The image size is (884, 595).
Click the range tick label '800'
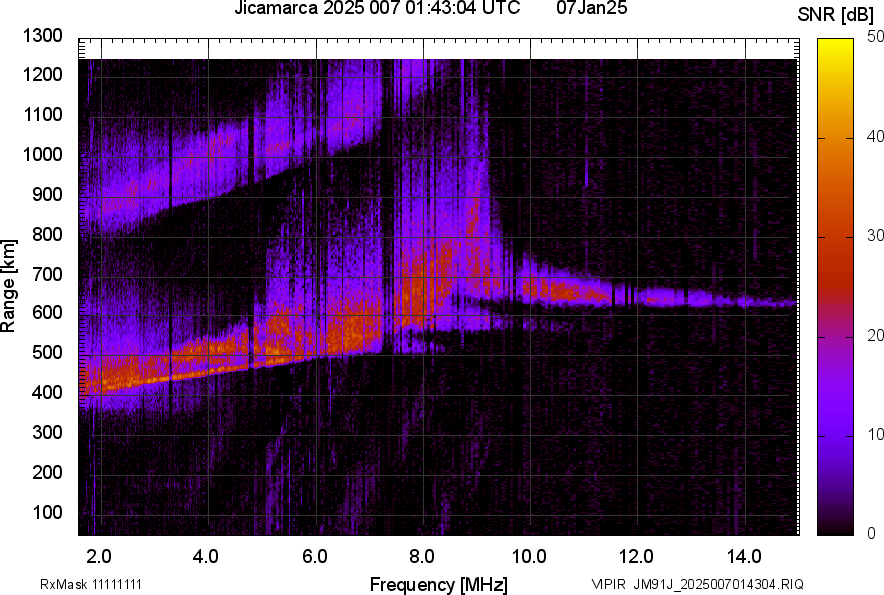(47, 233)
